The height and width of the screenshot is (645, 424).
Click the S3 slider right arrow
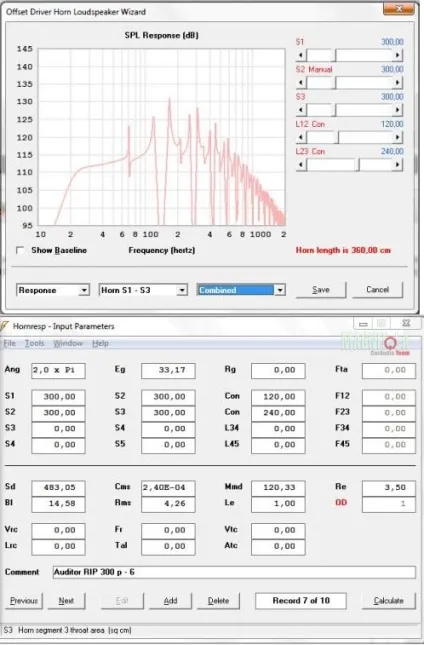[397, 110]
